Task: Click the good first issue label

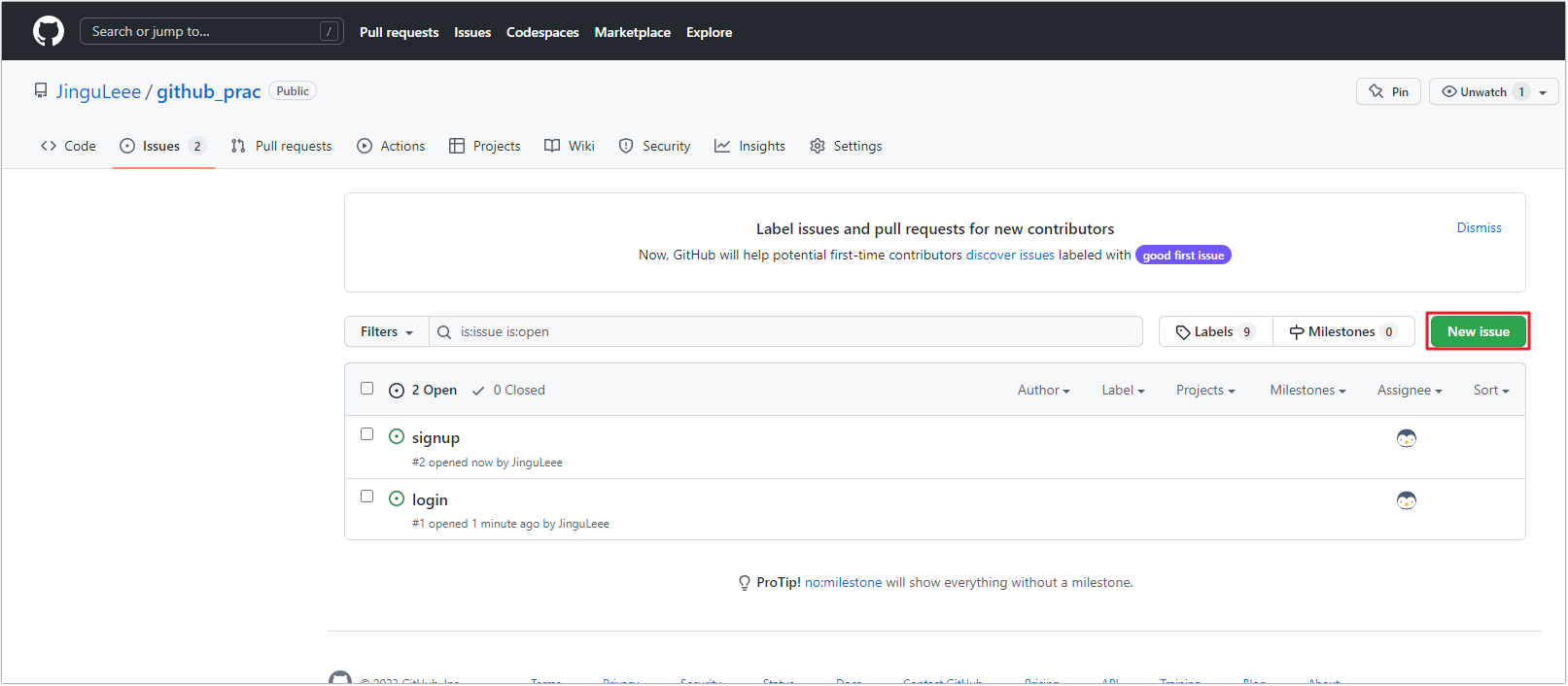Action: [x=1183, y=255]
